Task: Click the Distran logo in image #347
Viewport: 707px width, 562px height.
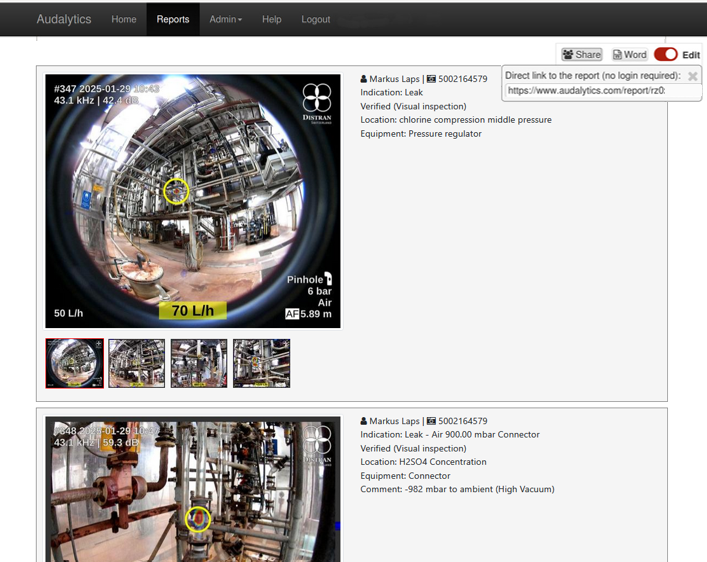Action: click(317, 104)
